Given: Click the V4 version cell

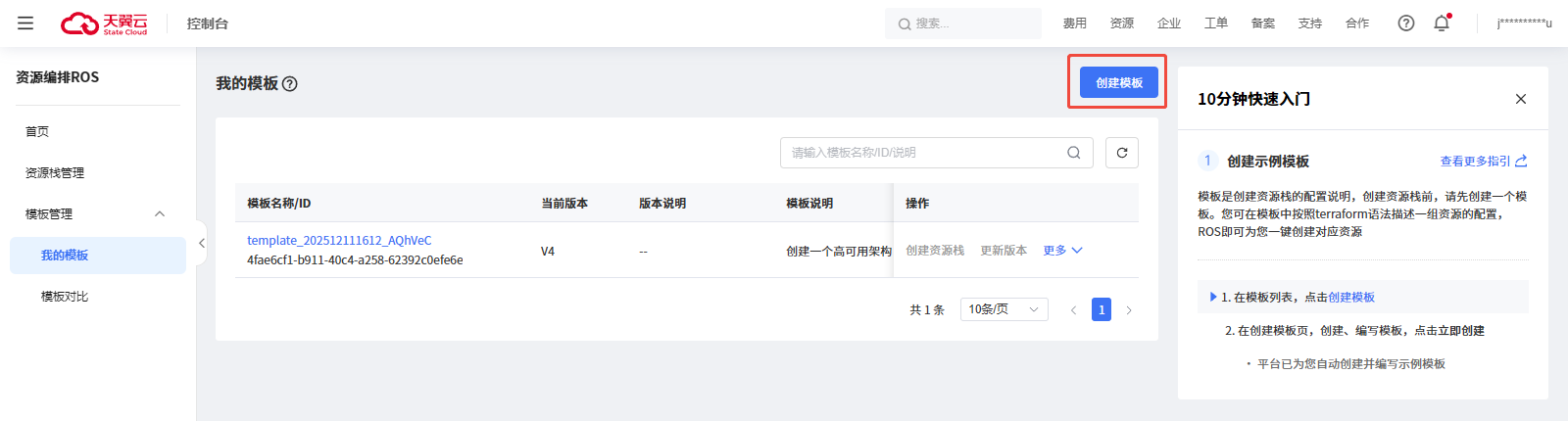Looking at the screenshot, I should tap(548, 252).
